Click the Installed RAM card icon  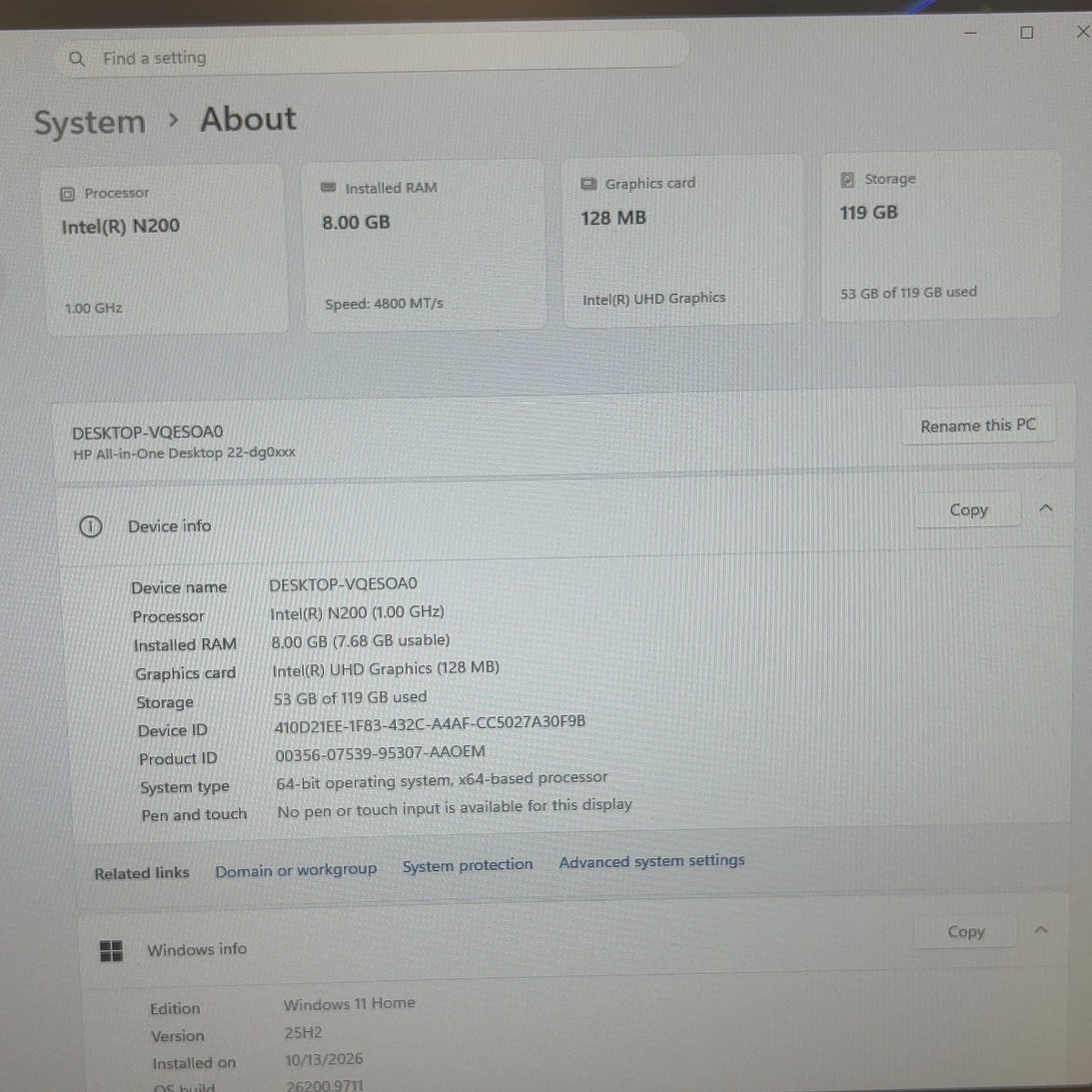(329, 187)
